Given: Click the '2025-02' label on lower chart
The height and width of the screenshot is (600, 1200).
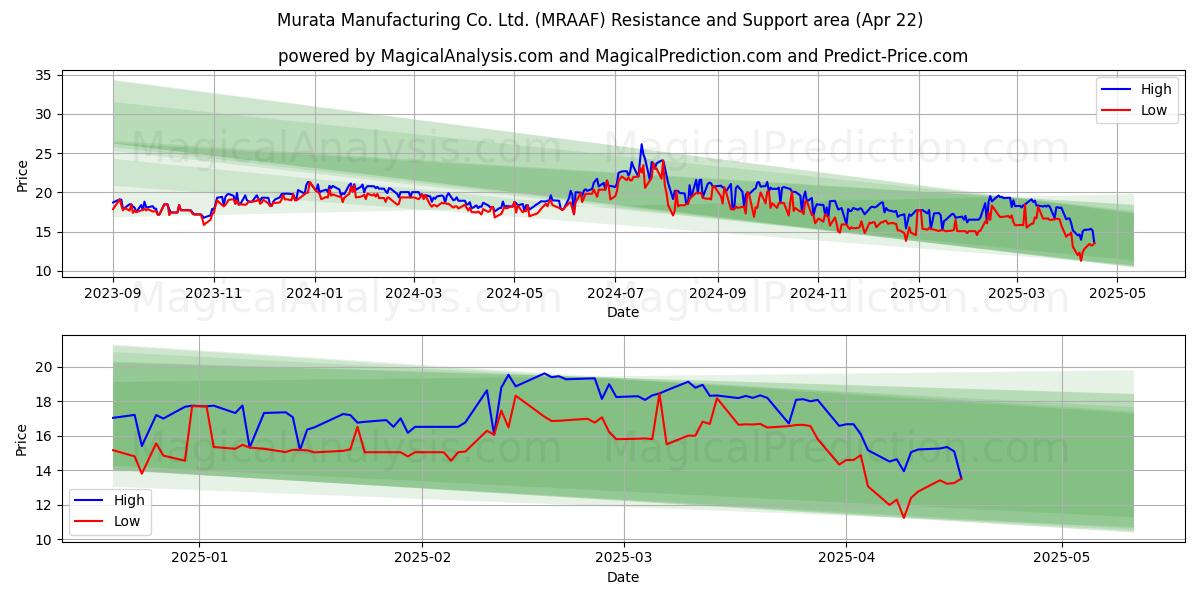Looking at the screenshot, I should coord(422,558).
